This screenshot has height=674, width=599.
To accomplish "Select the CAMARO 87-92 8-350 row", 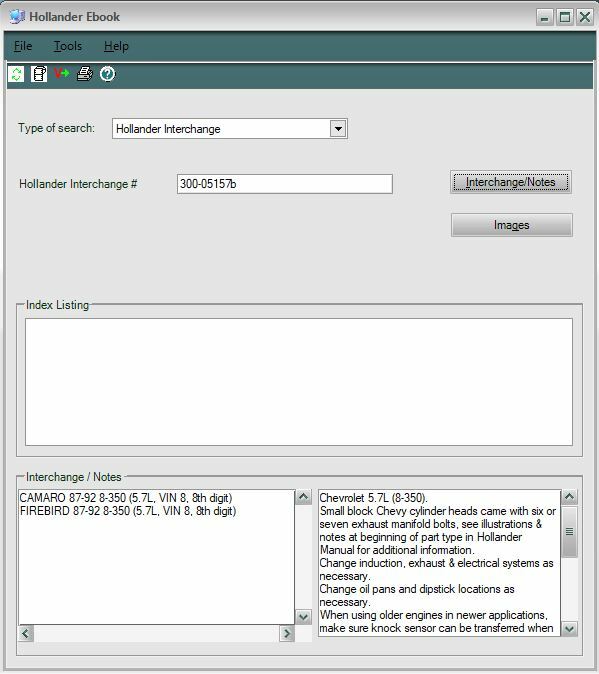I will (126, 498).
